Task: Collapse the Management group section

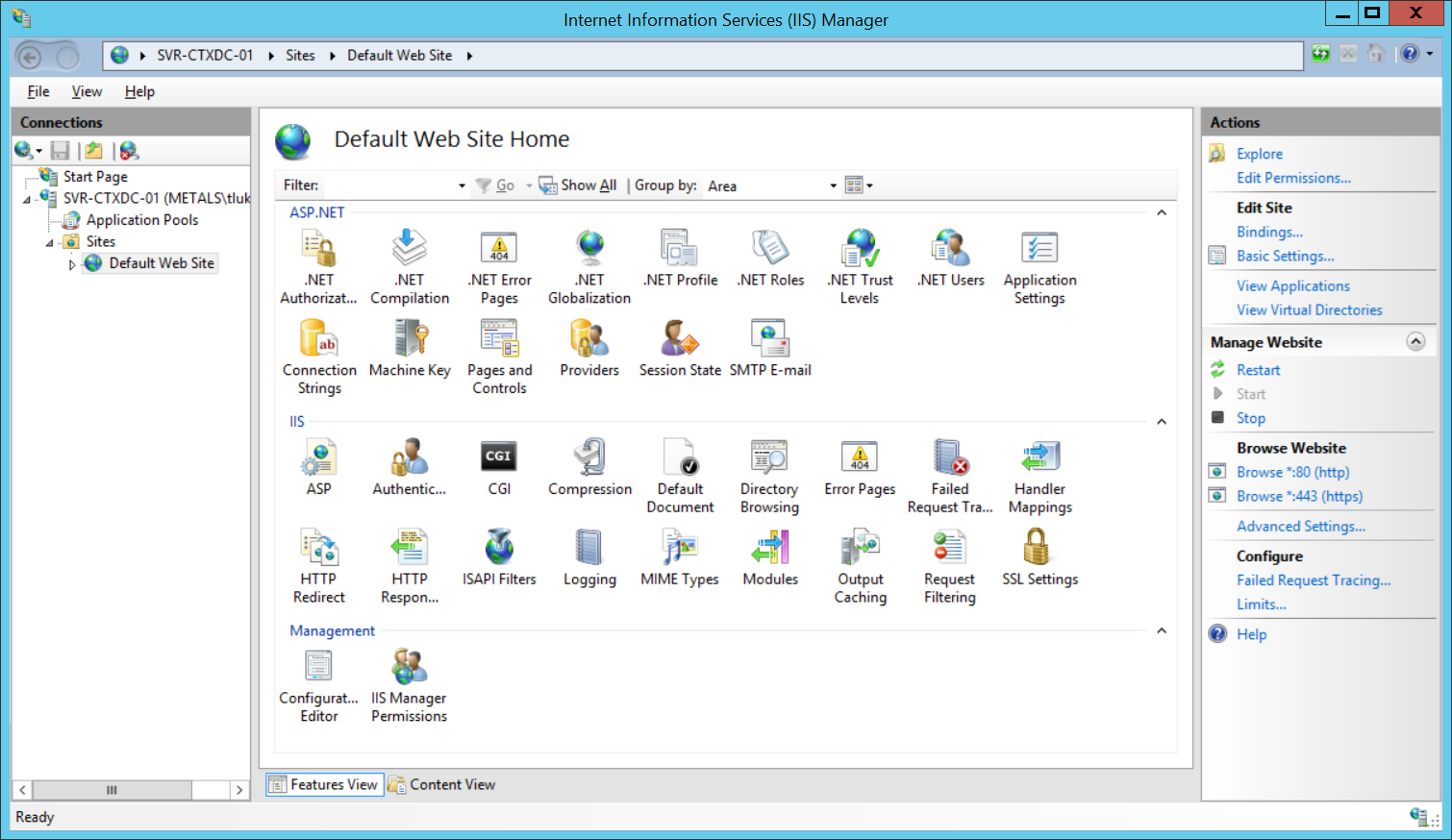Action: pyautogui.click(x=1162, y=631)
